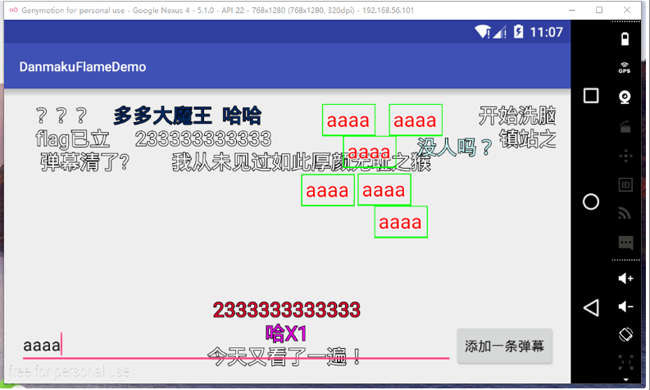The height and width of the screenshot is (390, 650).
Task: Click the danmaku 没人吗?
Action: point(455,147)
